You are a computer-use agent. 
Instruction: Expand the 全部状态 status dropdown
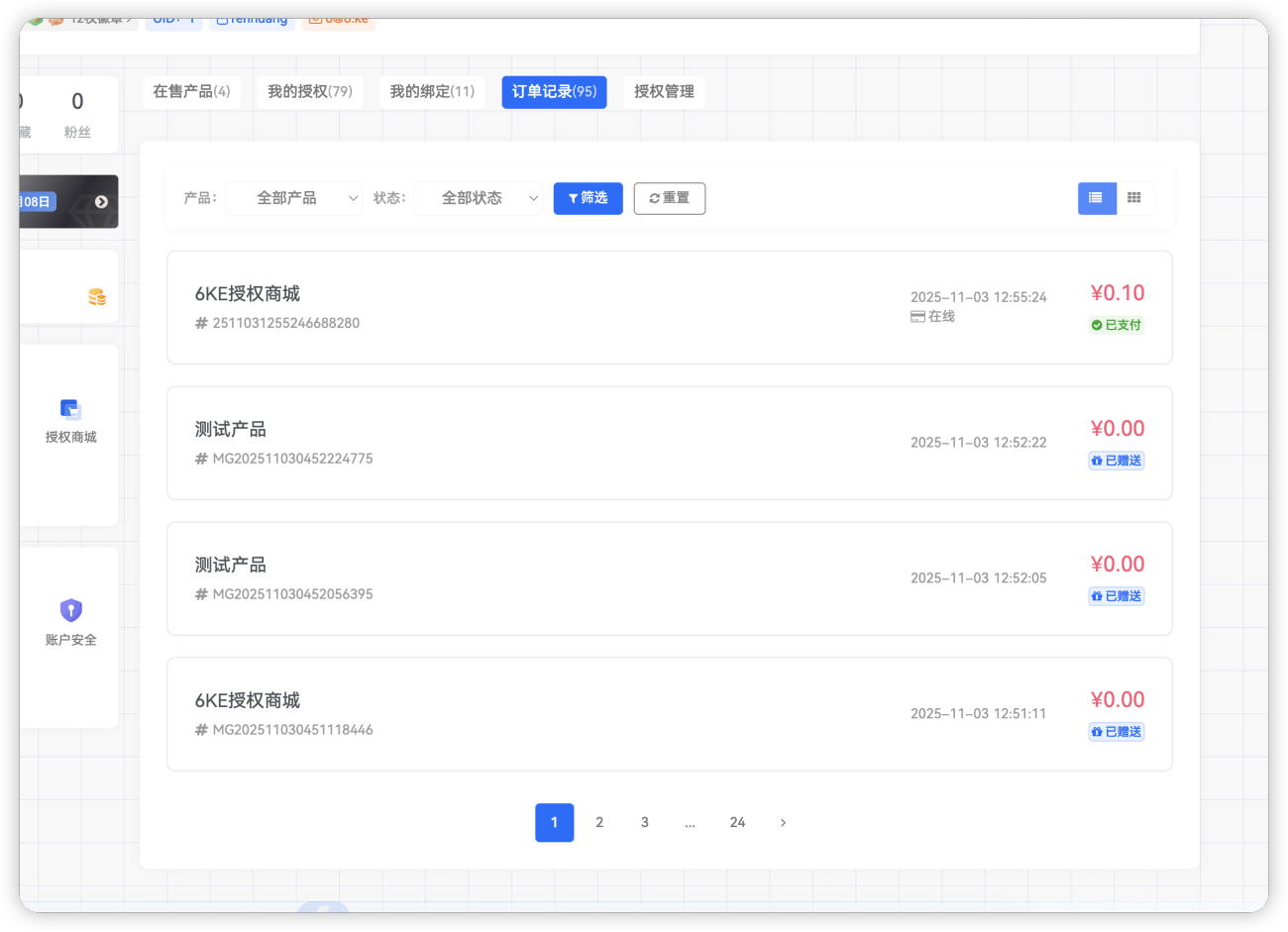click(479, 198)
